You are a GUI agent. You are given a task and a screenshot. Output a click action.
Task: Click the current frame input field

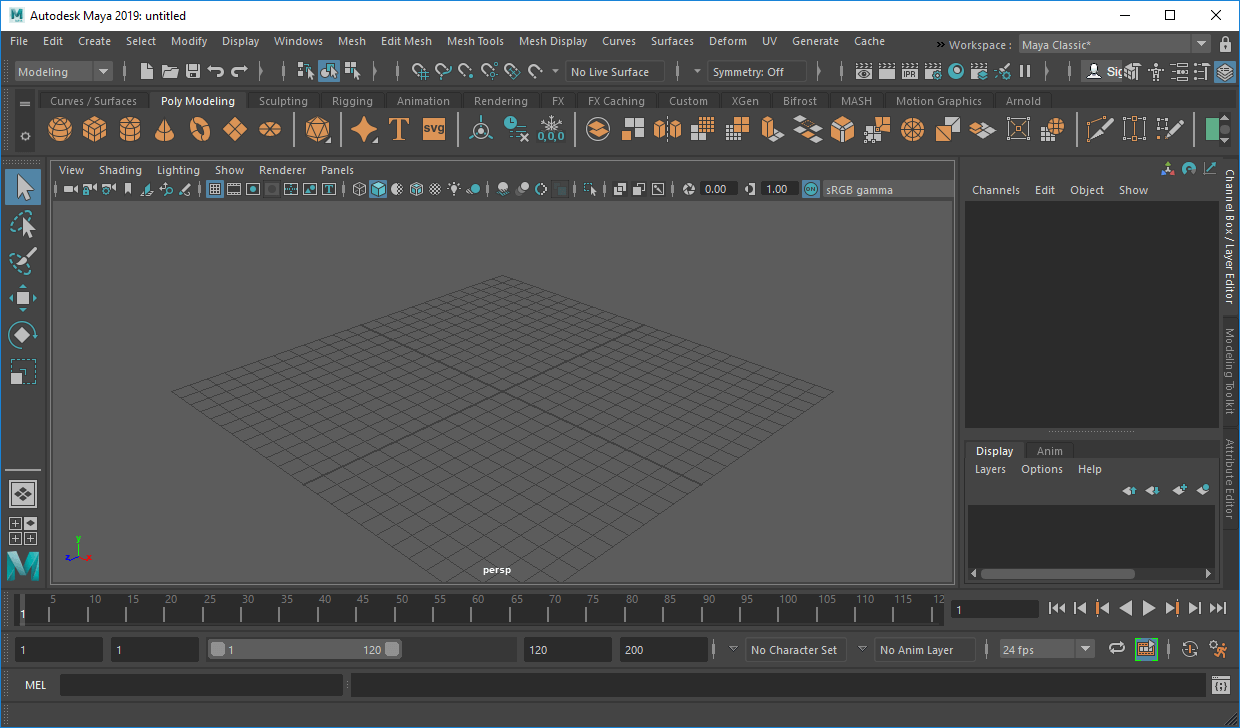(x=995, y=609)
